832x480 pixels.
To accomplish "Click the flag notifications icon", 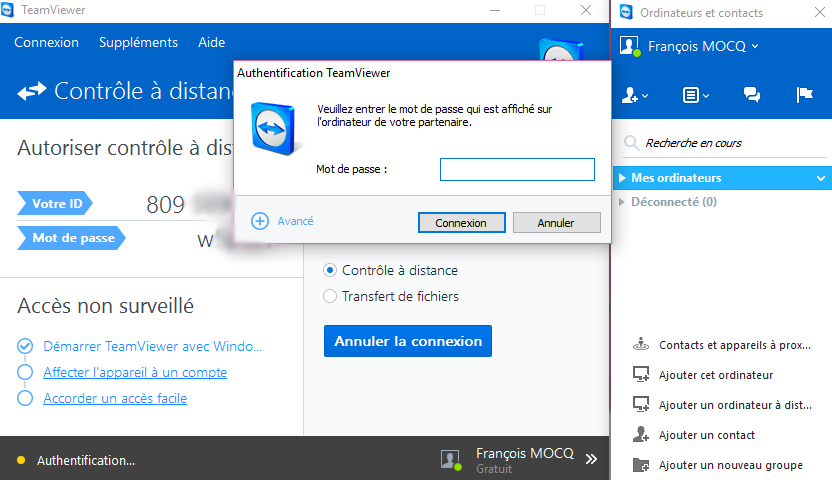I will click(804, 95).
